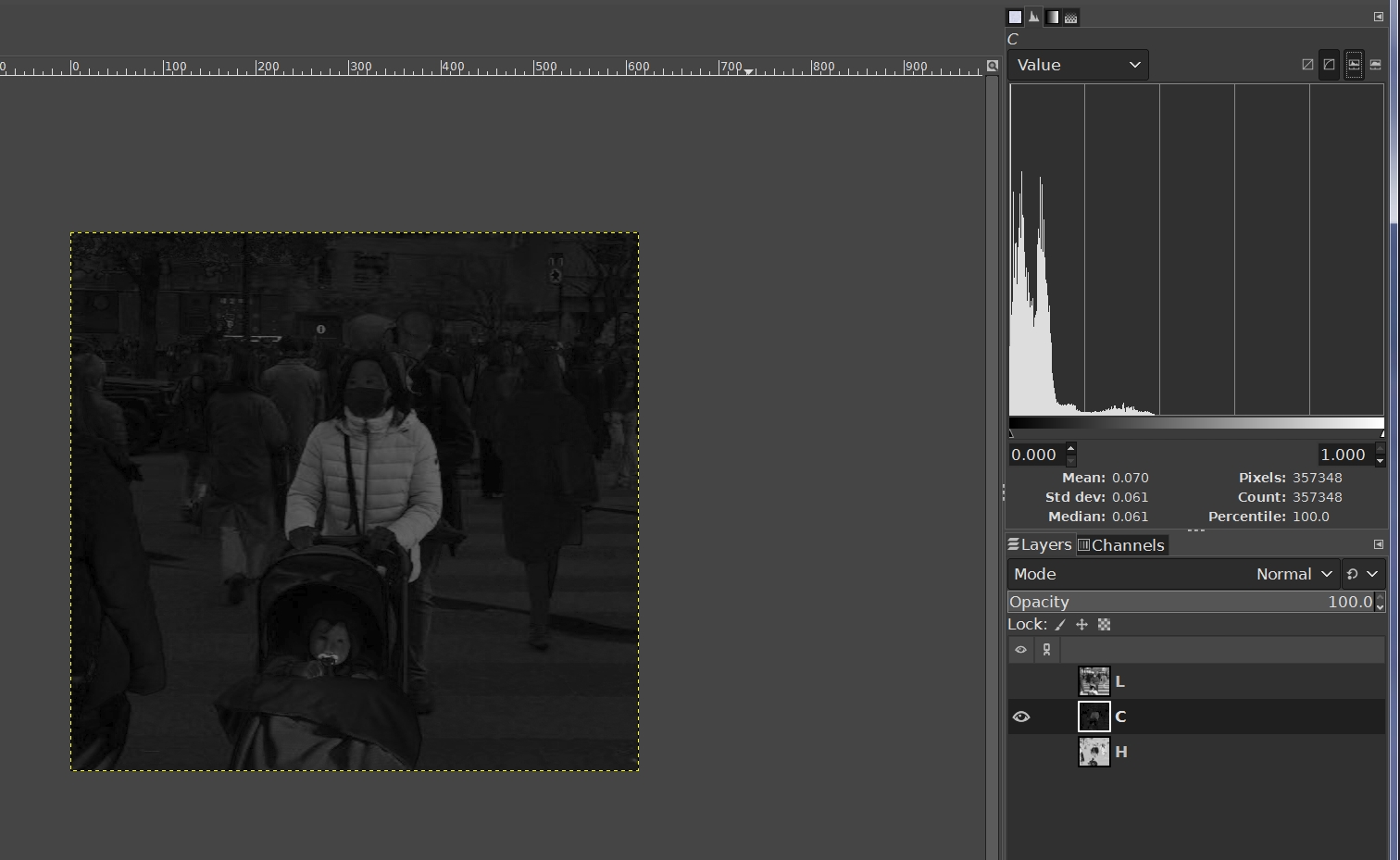Click the lock pixels brush icon
This screenshot has width=1400, height=860.
[x=1060, y=625]
